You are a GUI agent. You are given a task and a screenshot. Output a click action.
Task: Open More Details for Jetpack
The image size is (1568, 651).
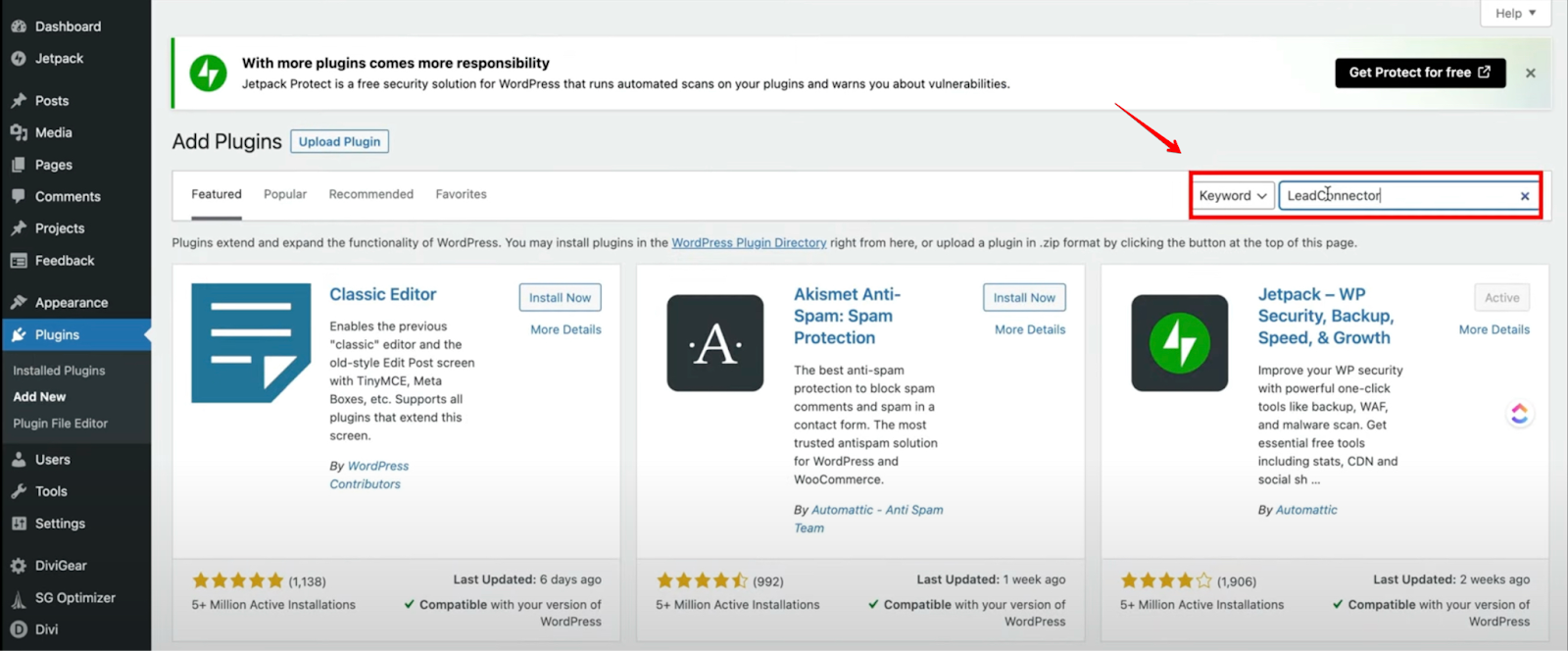pos(1494,329)
